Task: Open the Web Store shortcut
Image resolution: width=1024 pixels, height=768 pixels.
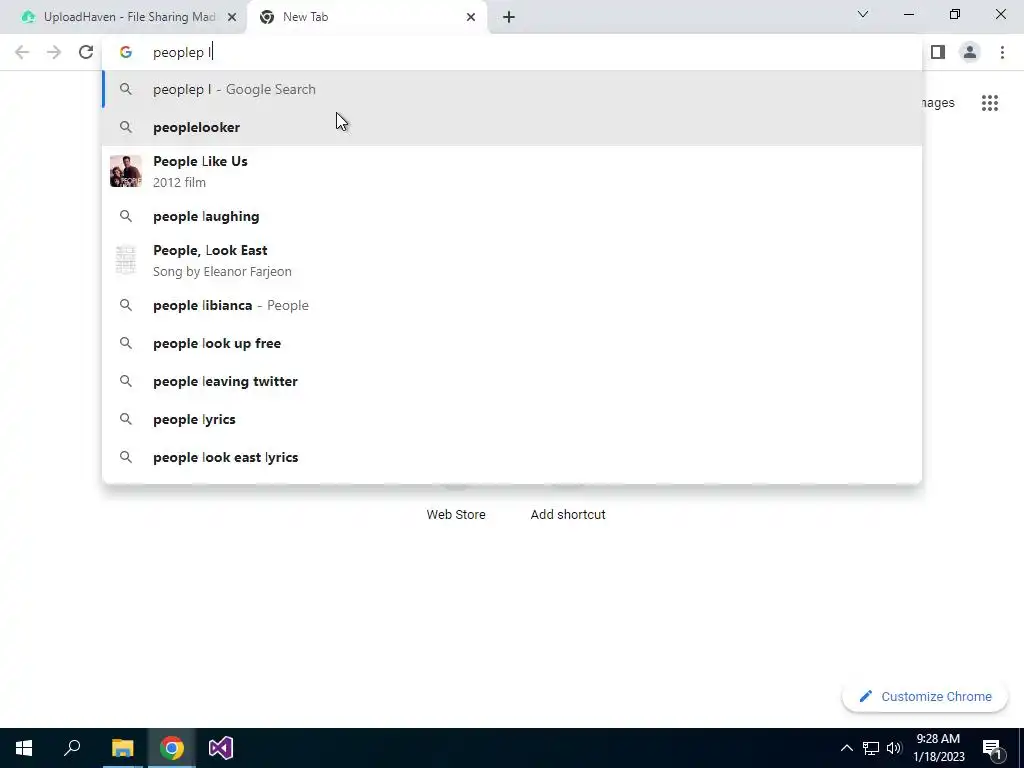Action: point(456,515)
